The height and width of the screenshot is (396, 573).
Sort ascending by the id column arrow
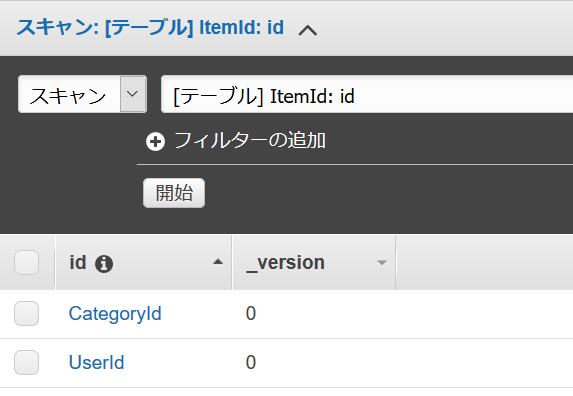click(x=218, y=262)
